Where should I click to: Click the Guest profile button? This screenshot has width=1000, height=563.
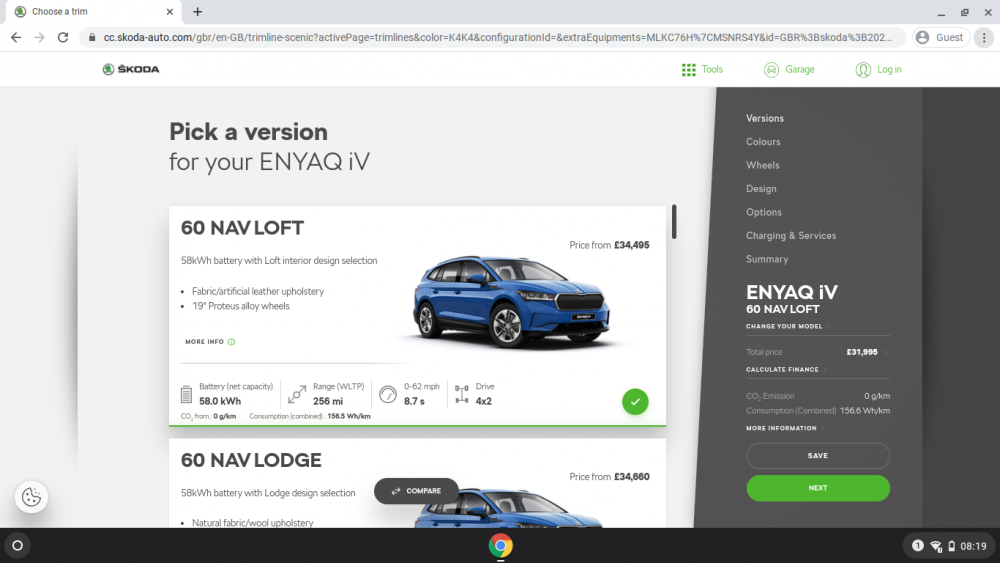pos(941,38)
